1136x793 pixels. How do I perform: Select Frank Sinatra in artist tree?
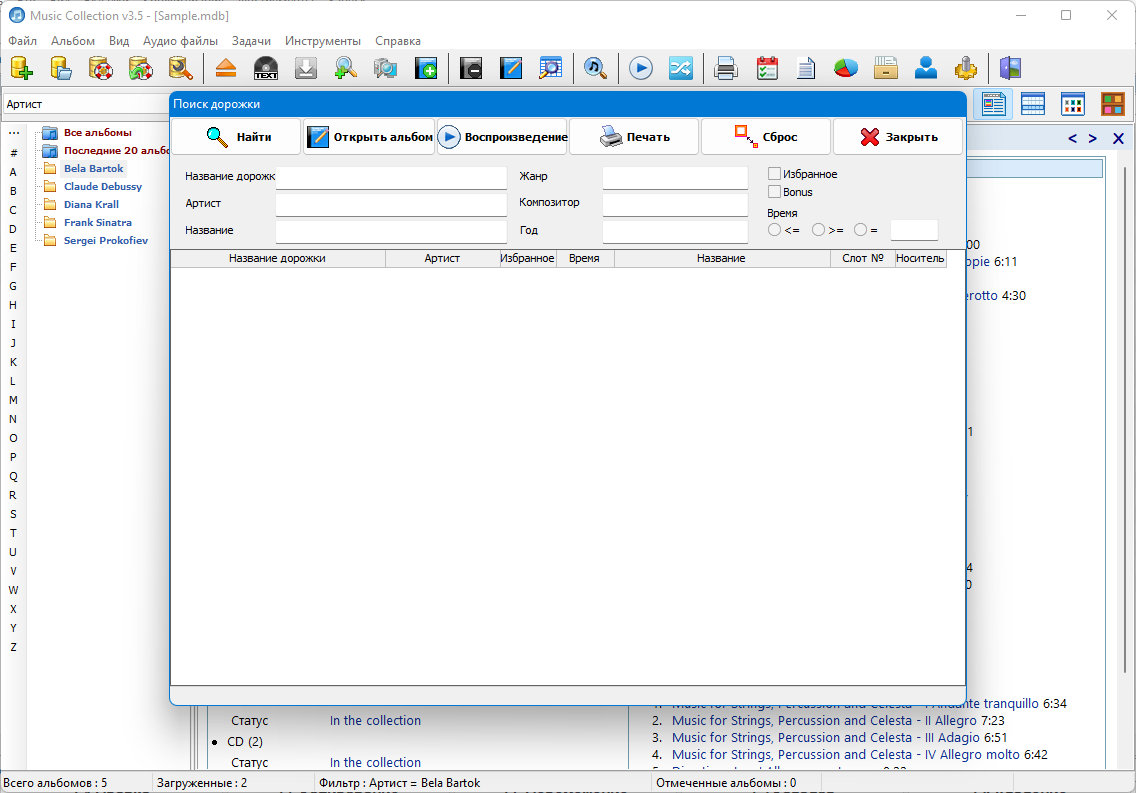point(98,222)
